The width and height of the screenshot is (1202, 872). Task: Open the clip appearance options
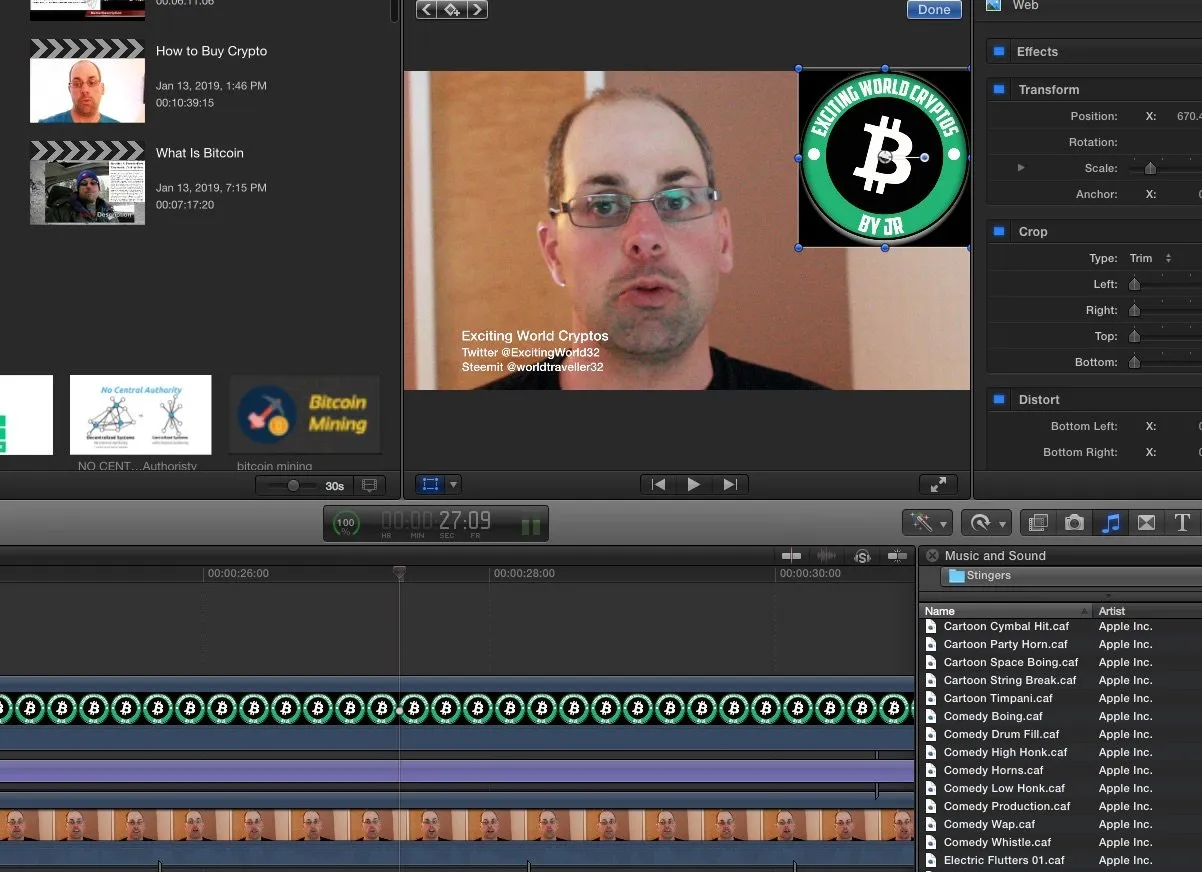[369, 485]
